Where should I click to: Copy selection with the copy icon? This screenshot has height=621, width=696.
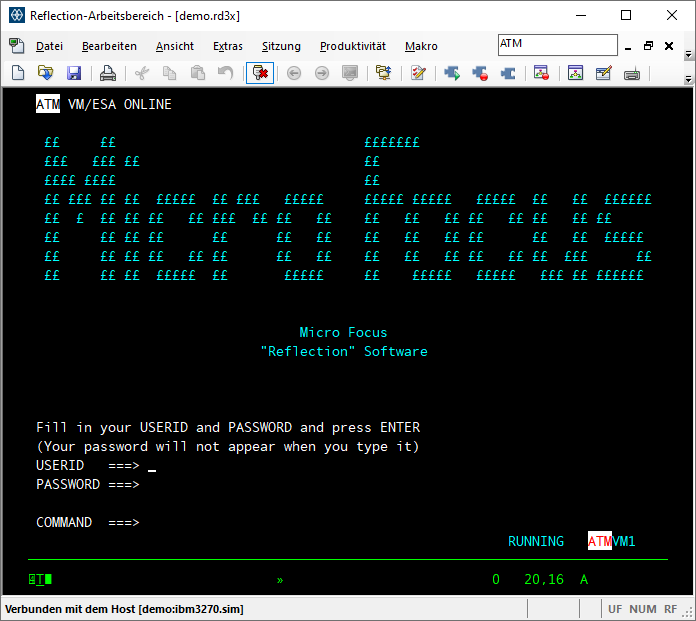(170, 73)
